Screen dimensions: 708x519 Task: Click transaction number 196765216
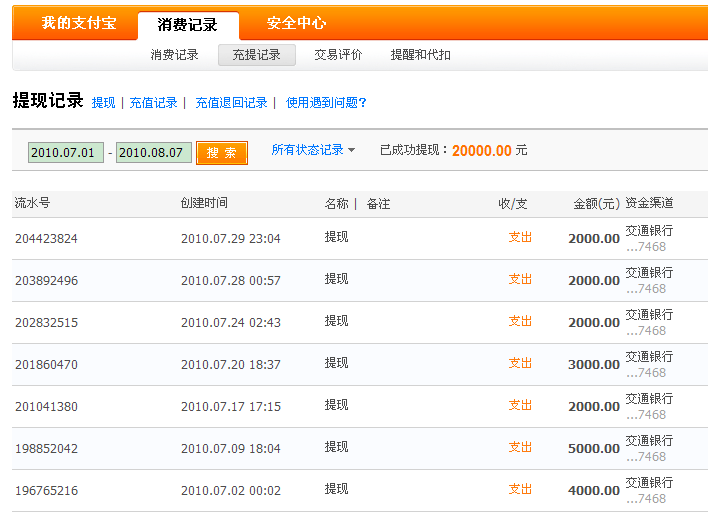click(x=46, y=491)
